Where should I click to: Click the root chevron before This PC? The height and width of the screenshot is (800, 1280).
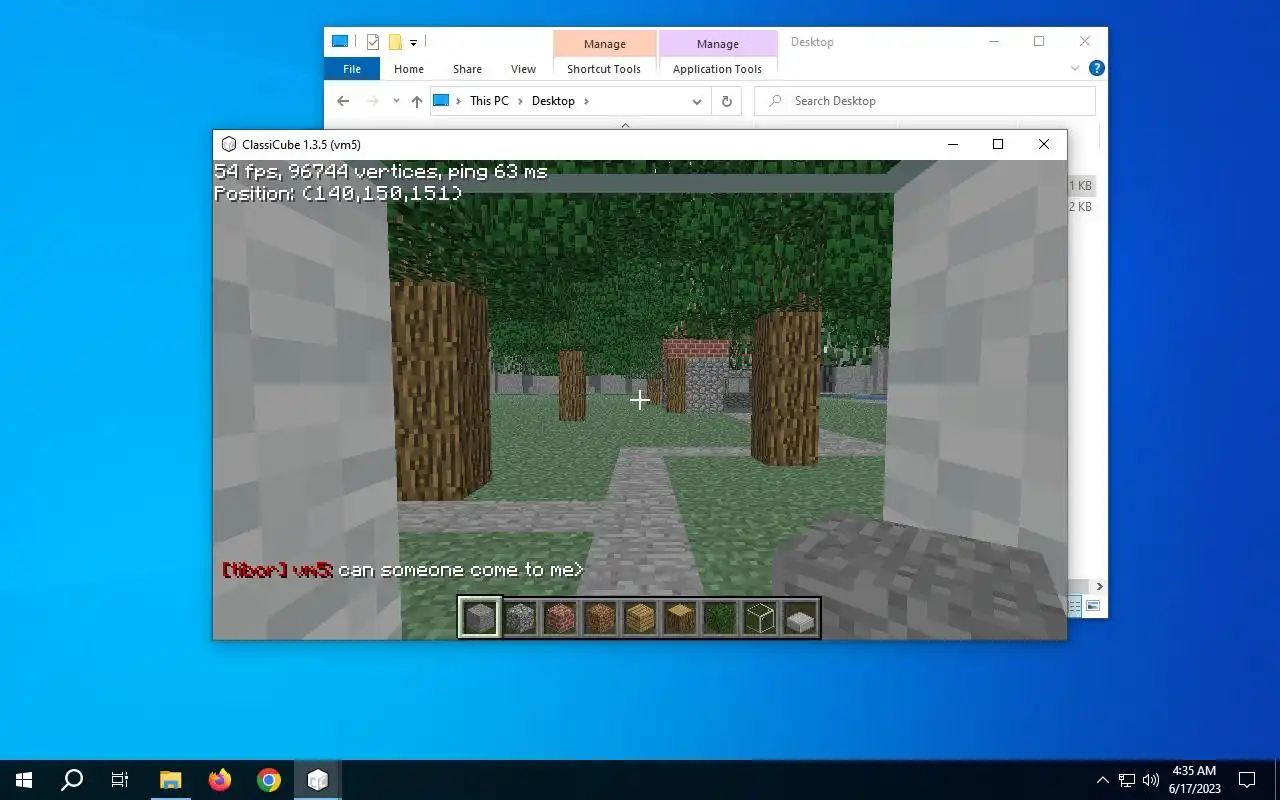(x=459, y=101)
